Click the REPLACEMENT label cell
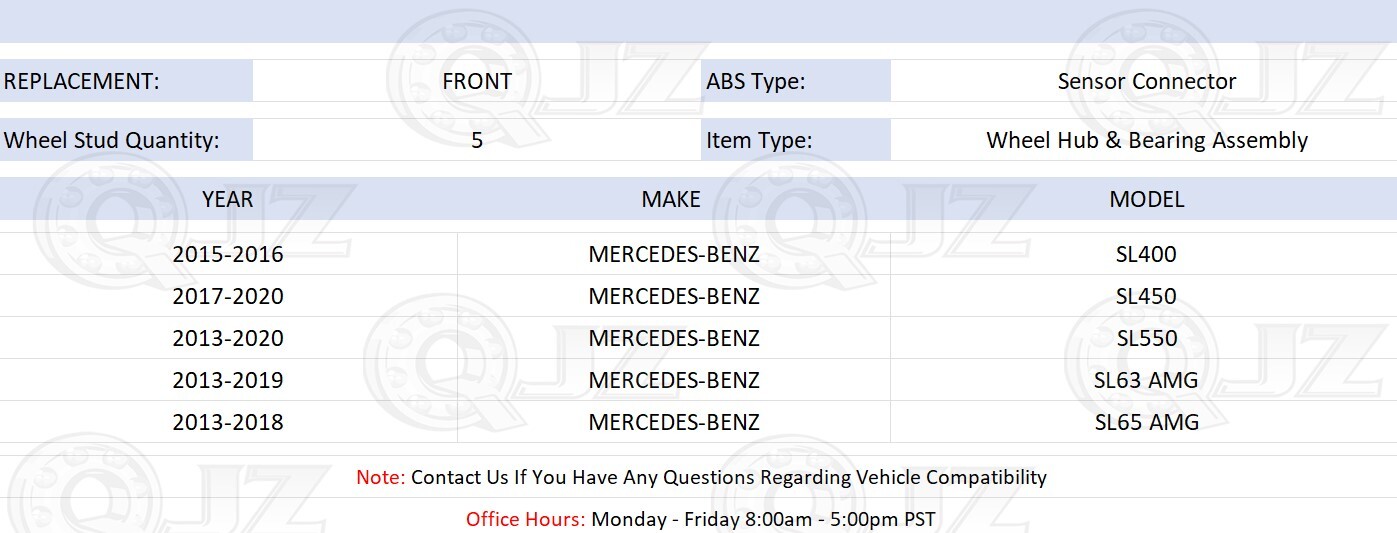1397x533 pixels. point(126,81)
